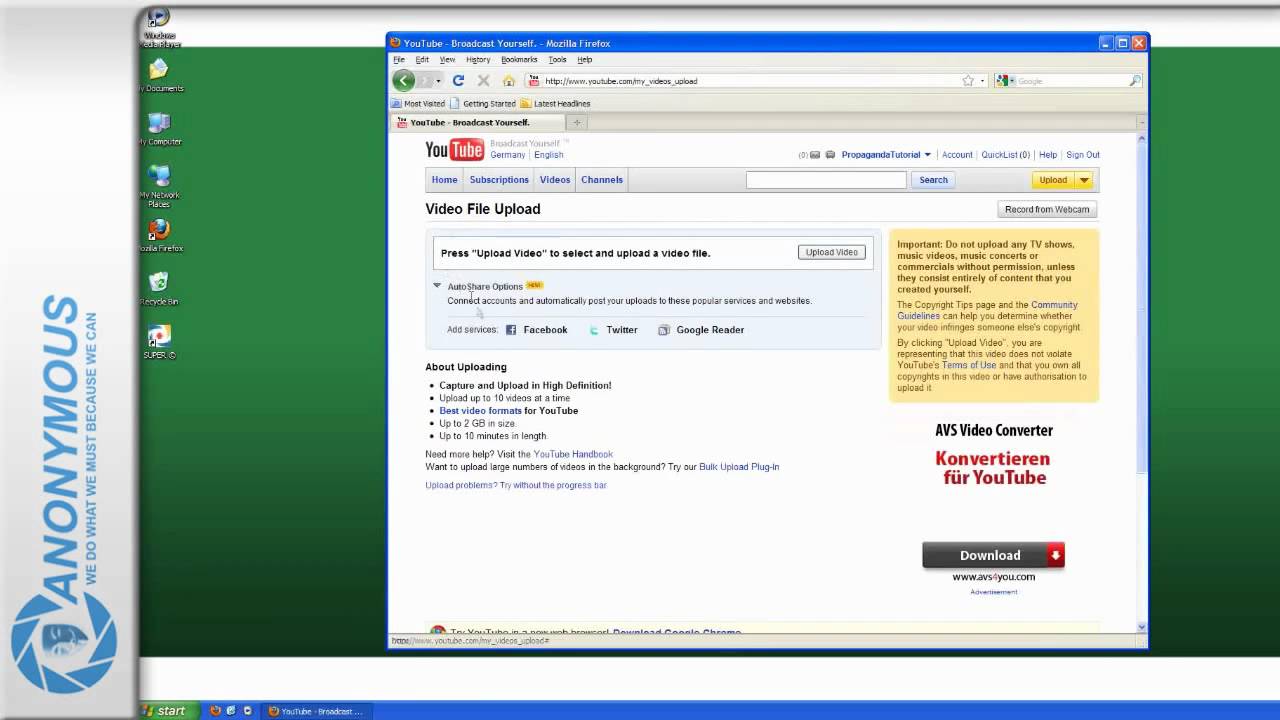The height and width of the screenshot is (720, 1280).
Task: Click the YouTube logo
Action: (x=455, y=150)
